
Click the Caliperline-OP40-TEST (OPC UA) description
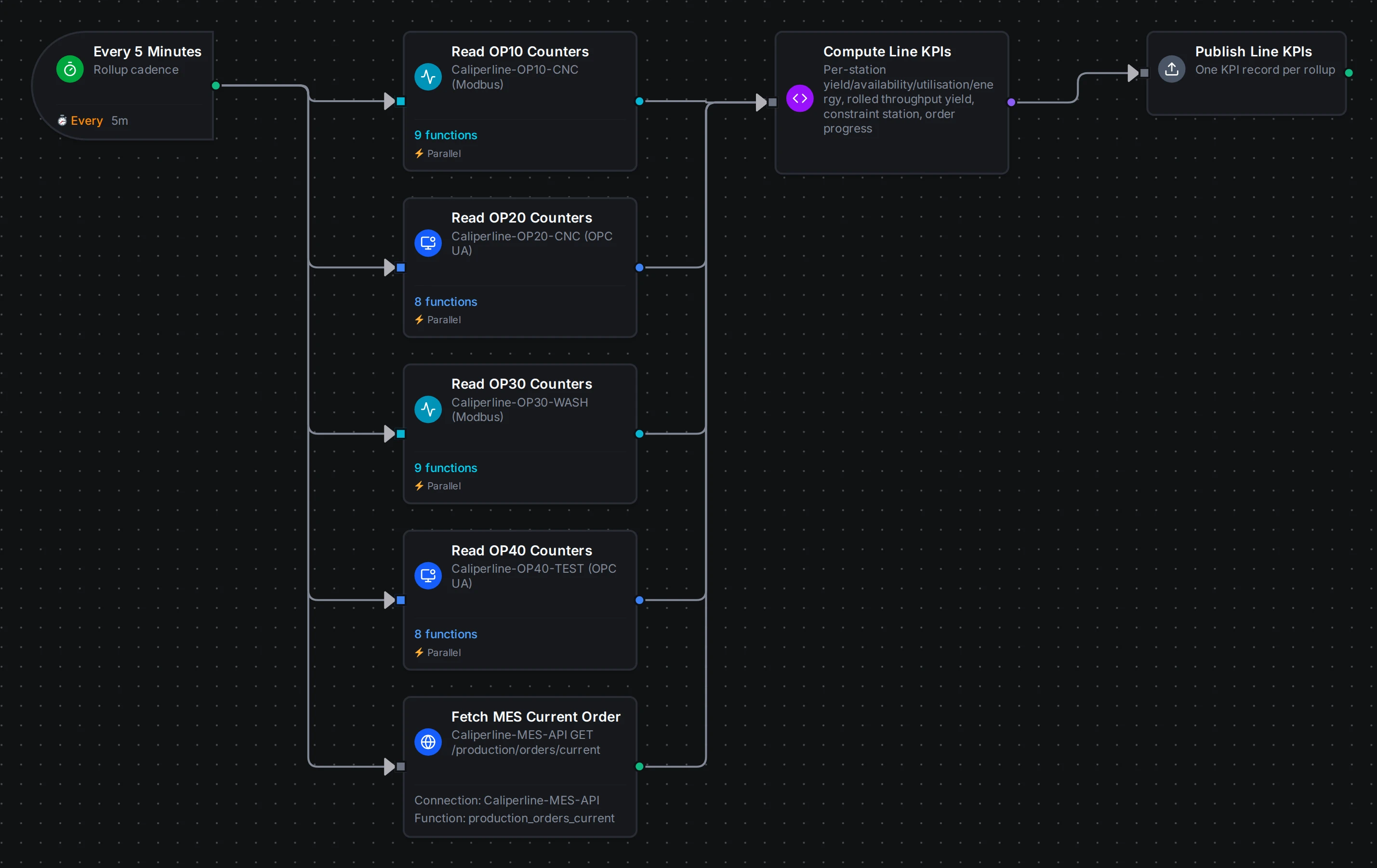point(534,576)
